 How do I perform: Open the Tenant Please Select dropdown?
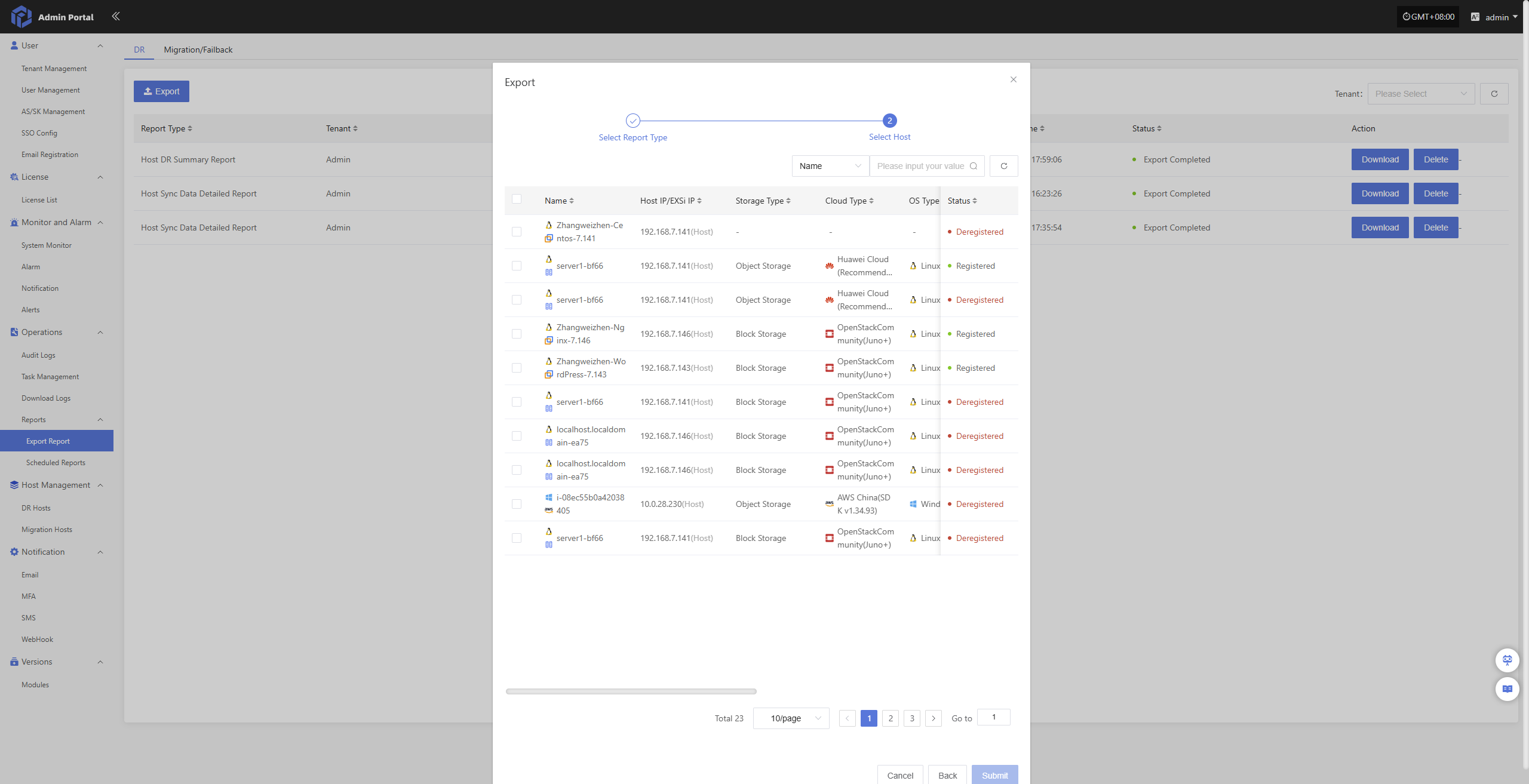pyautogui.click(x=1420, y=94)
